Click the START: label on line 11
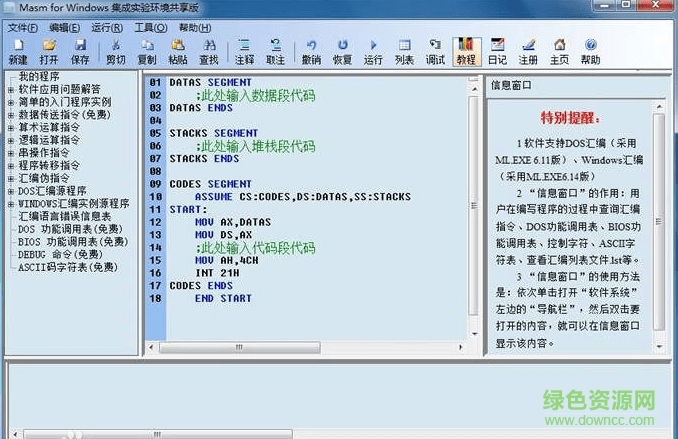Screen dimensions: 678x439 click(x=188, y=210)
